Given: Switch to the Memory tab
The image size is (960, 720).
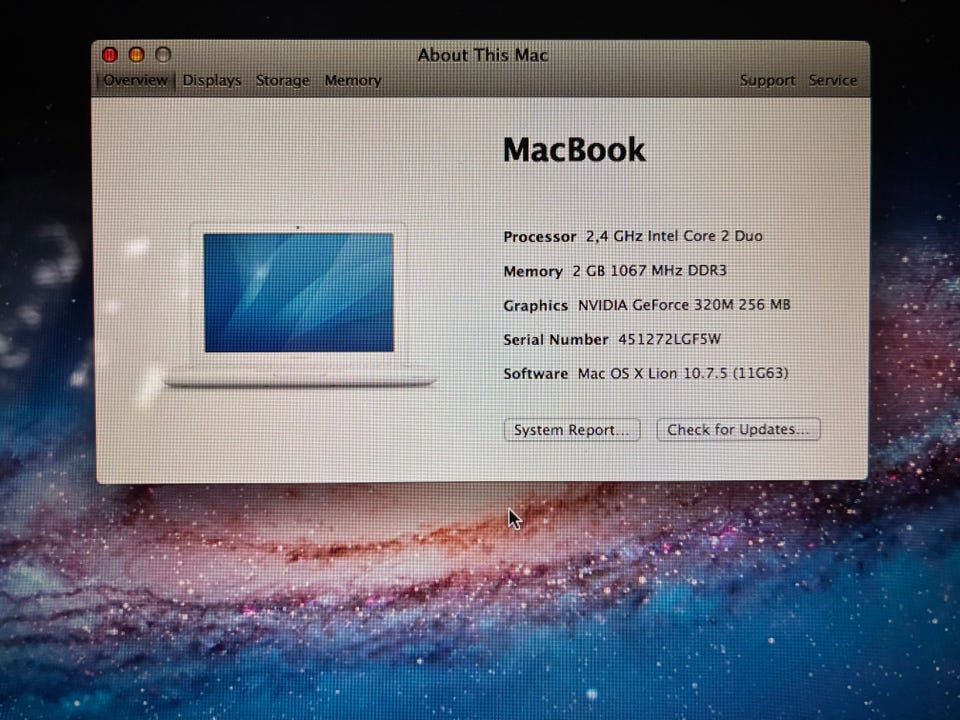Looking at the screenshot, I should [x=353, y=80].
